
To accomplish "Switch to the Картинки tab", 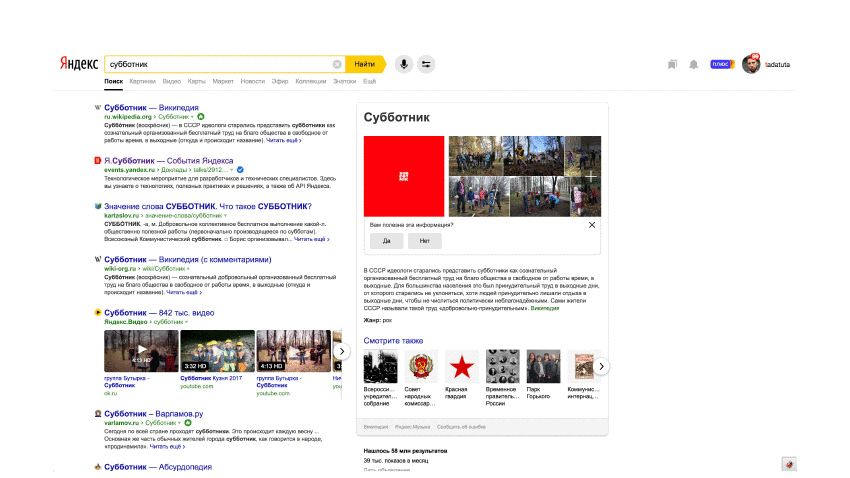I will coord(143,81).
